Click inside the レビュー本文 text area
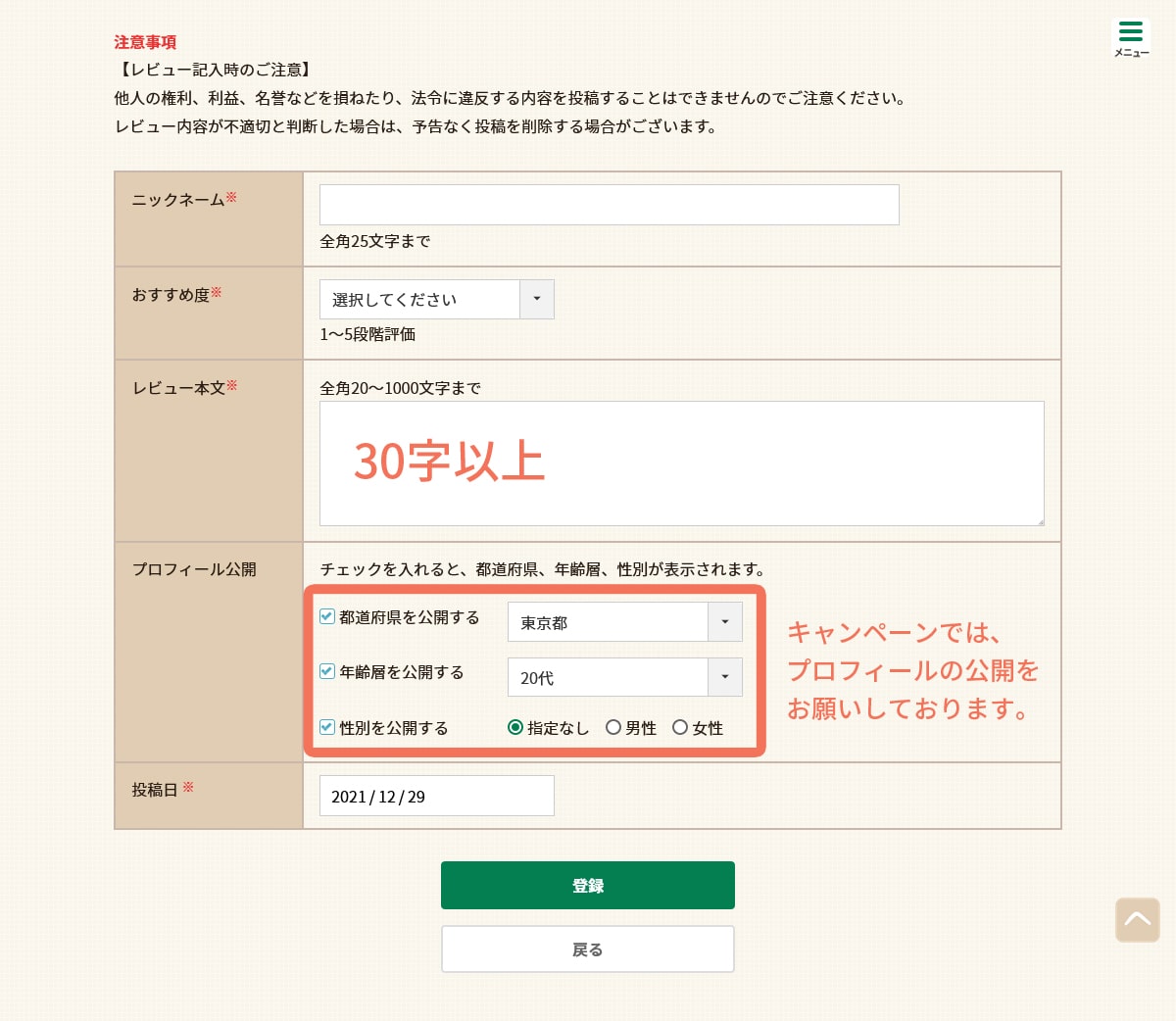The image size is (1176, 1021). point(681,462)
